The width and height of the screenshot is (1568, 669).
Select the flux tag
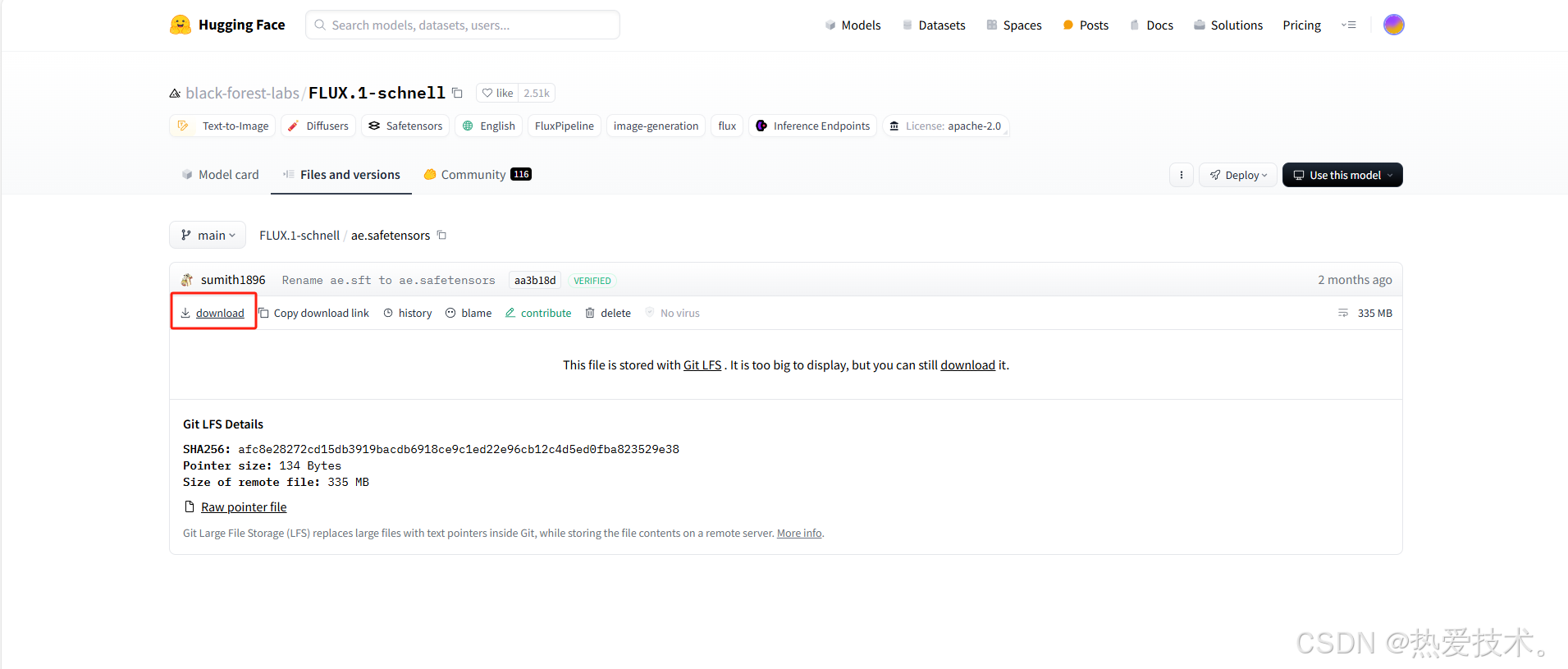[x=727, y=126]
